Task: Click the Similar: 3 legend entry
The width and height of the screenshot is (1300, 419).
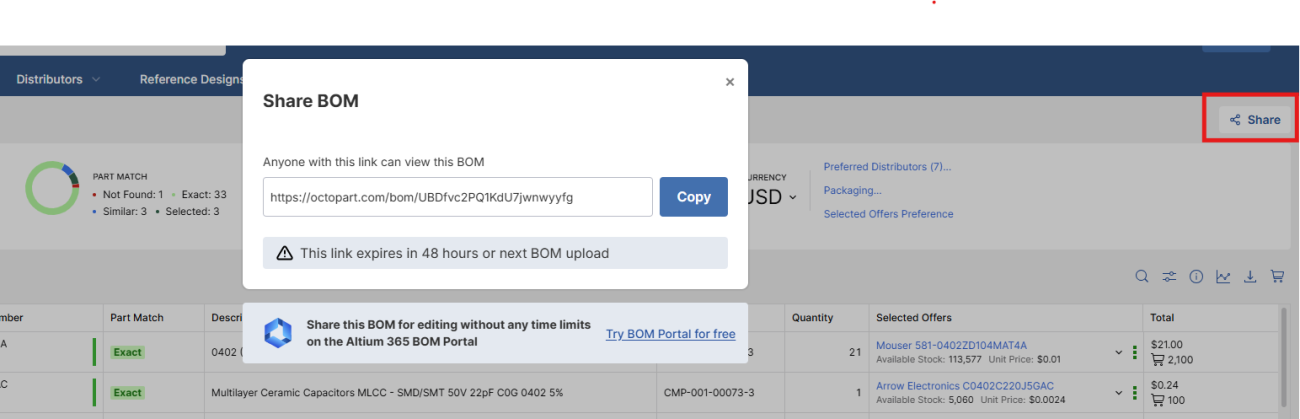Action: pyautogui.click(x=120, y=211)
